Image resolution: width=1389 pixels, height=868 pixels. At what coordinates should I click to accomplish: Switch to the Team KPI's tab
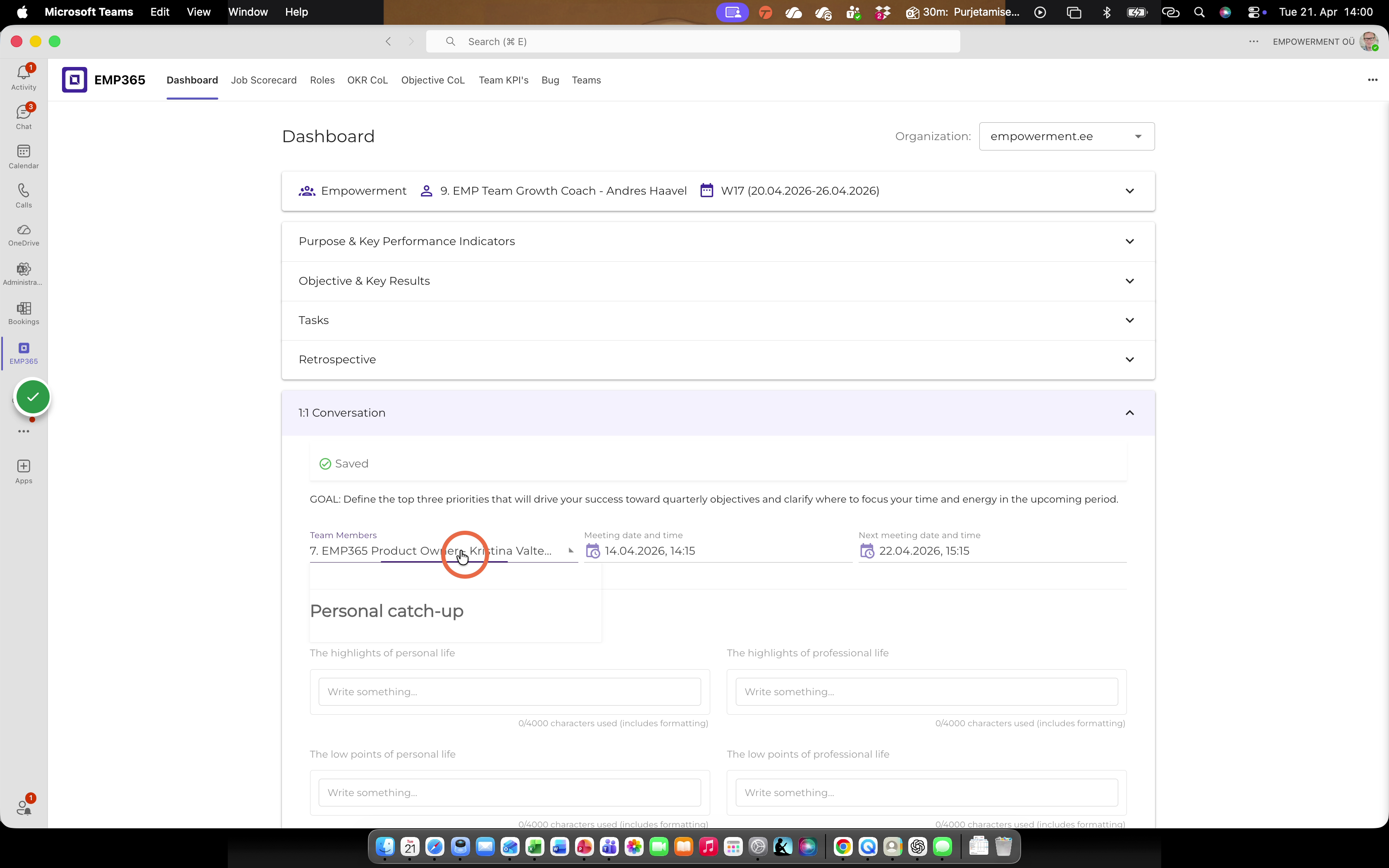504,80
